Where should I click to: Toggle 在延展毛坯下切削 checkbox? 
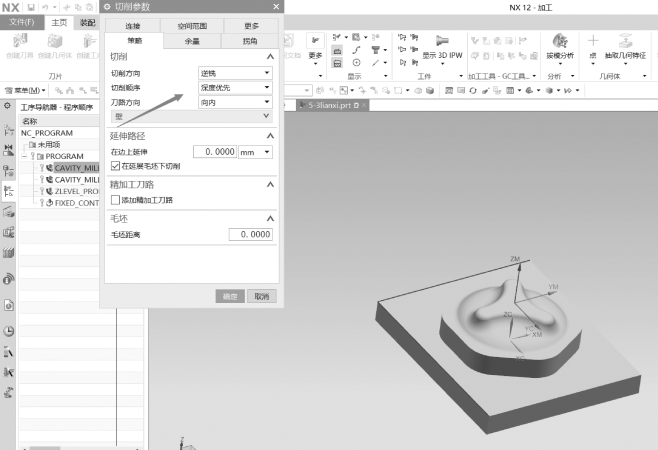coord(115,165)
